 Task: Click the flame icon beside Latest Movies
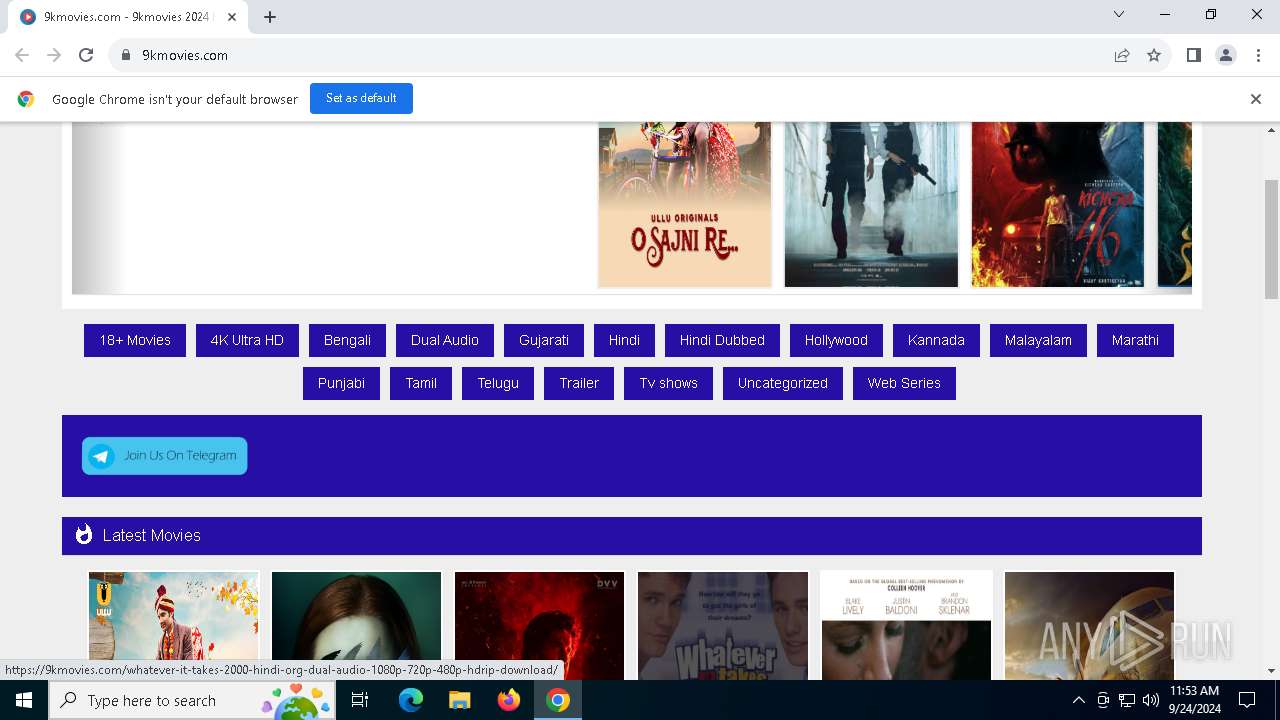[84, 535]
